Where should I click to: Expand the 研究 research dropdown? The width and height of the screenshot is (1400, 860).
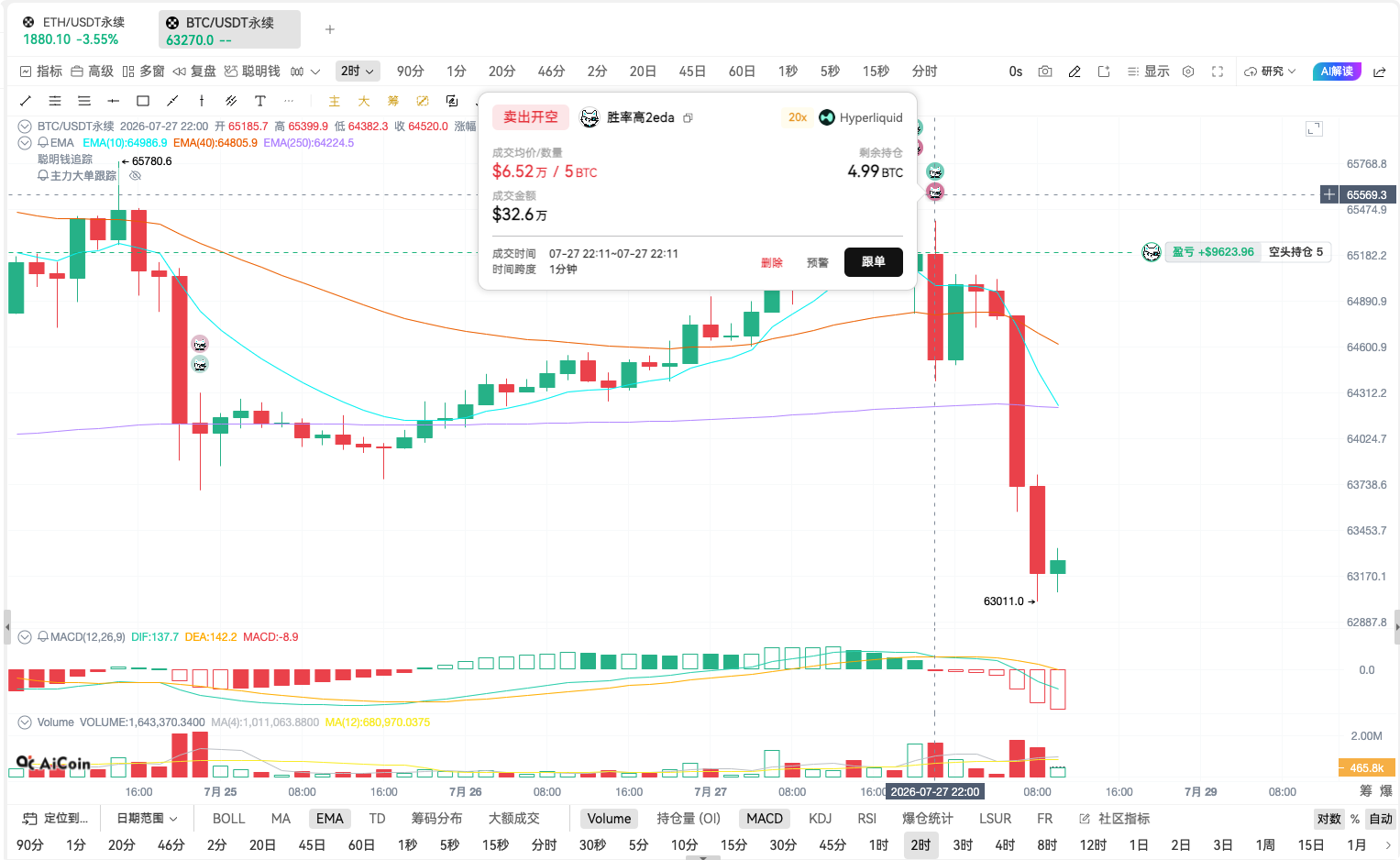pos(1270,72)
